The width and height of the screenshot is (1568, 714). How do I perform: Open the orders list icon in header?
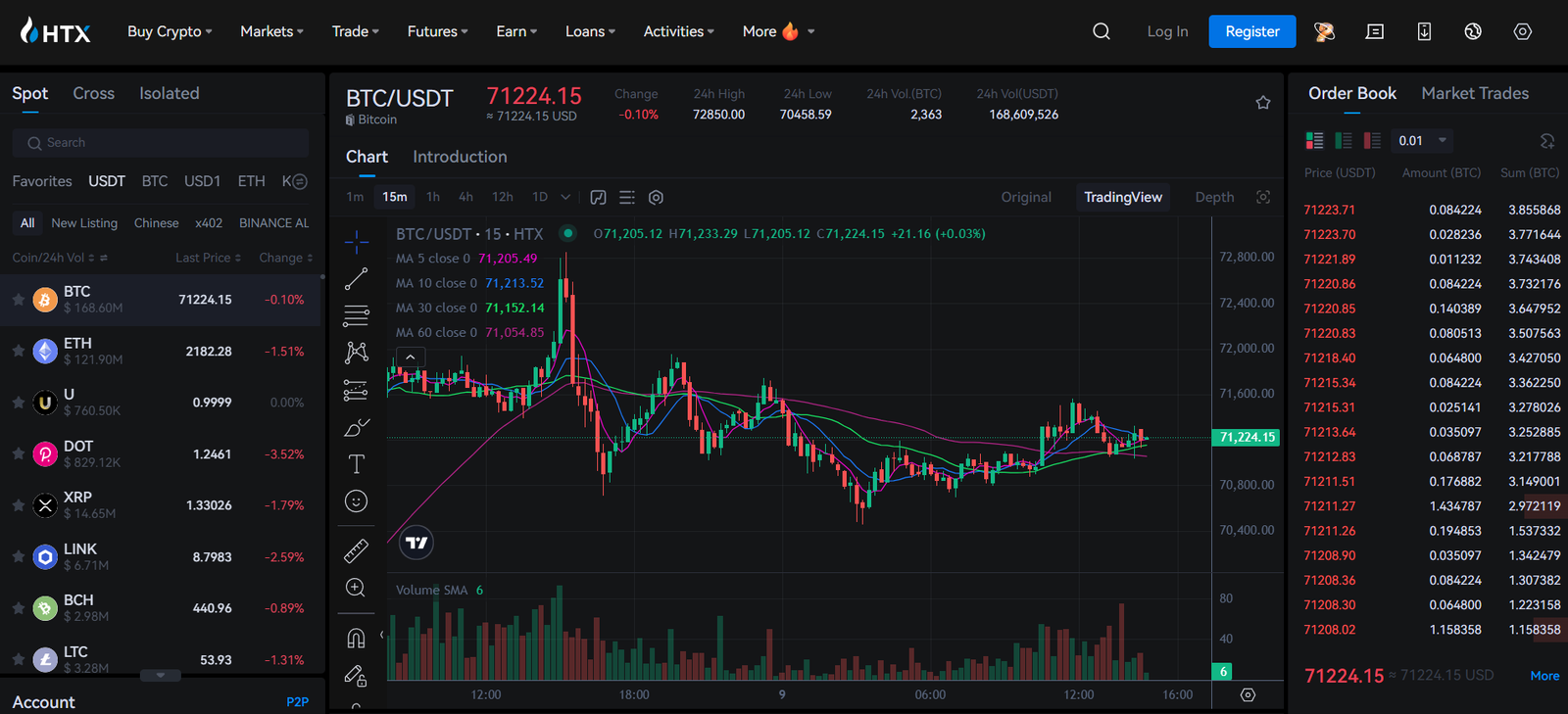pyautogui.click(x=1375, y=31)
